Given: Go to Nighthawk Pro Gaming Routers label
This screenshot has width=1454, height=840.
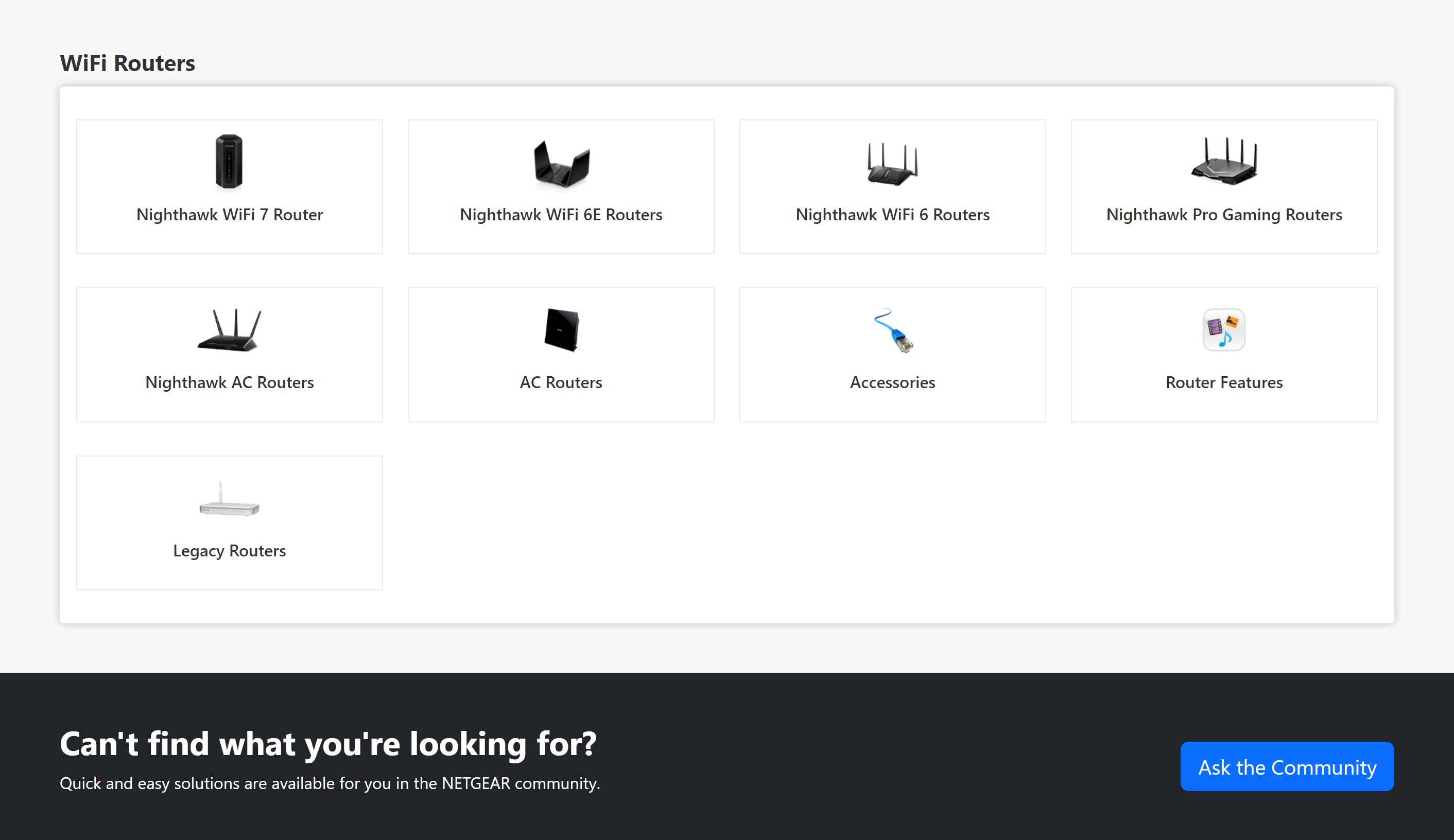Looking at the screenshot, I should (1224, 215).
